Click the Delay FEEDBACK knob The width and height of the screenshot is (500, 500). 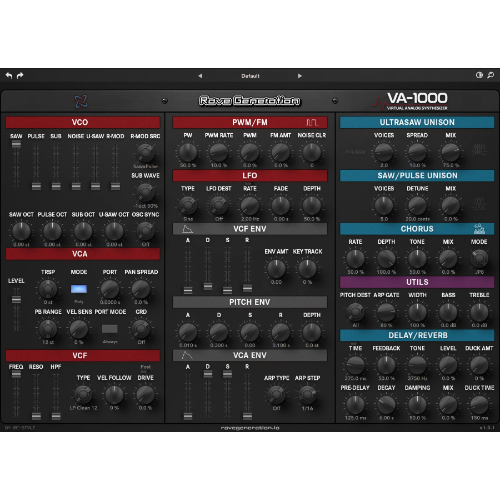386,365
